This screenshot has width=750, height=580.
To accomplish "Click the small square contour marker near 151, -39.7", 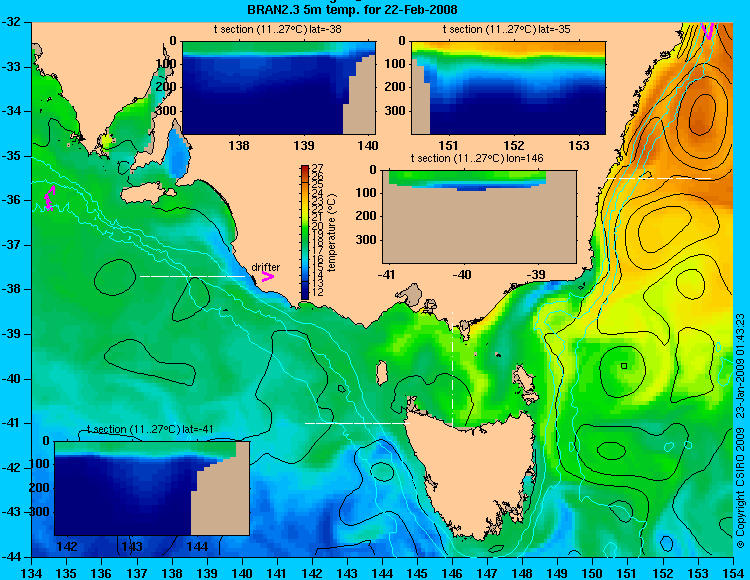I will [x=624, y=366].
